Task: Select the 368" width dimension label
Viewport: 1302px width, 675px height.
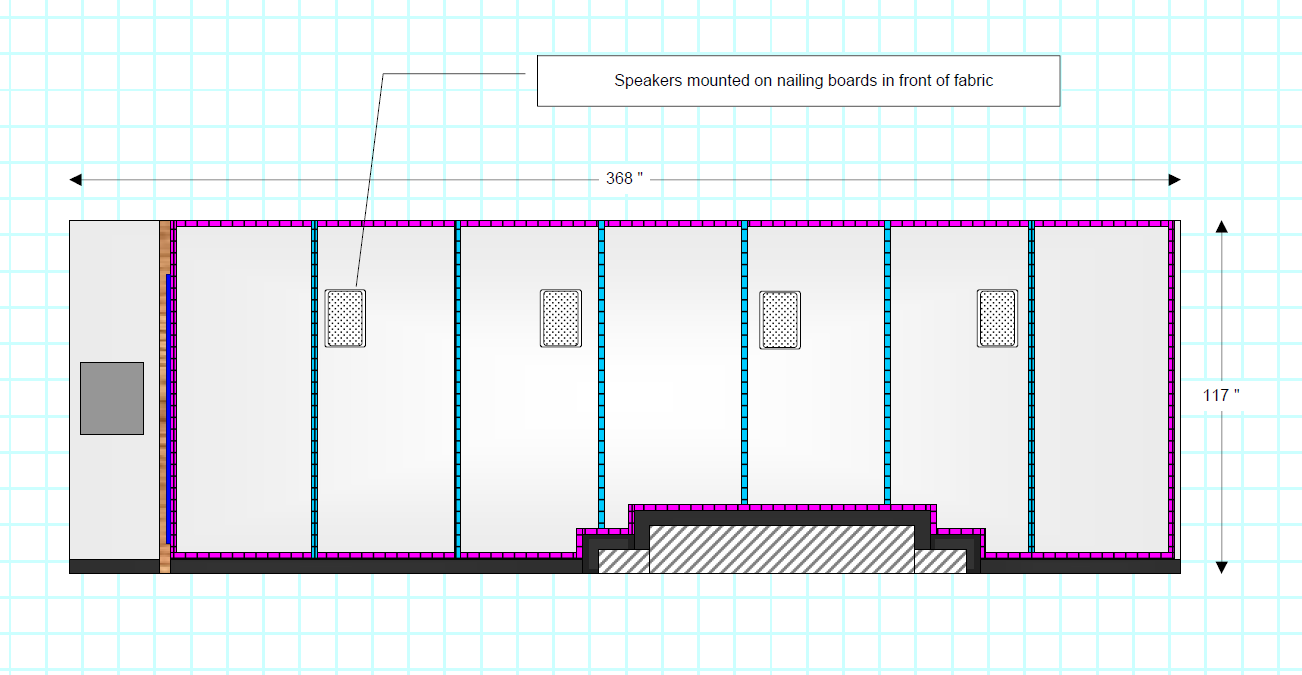Action: 624,179
